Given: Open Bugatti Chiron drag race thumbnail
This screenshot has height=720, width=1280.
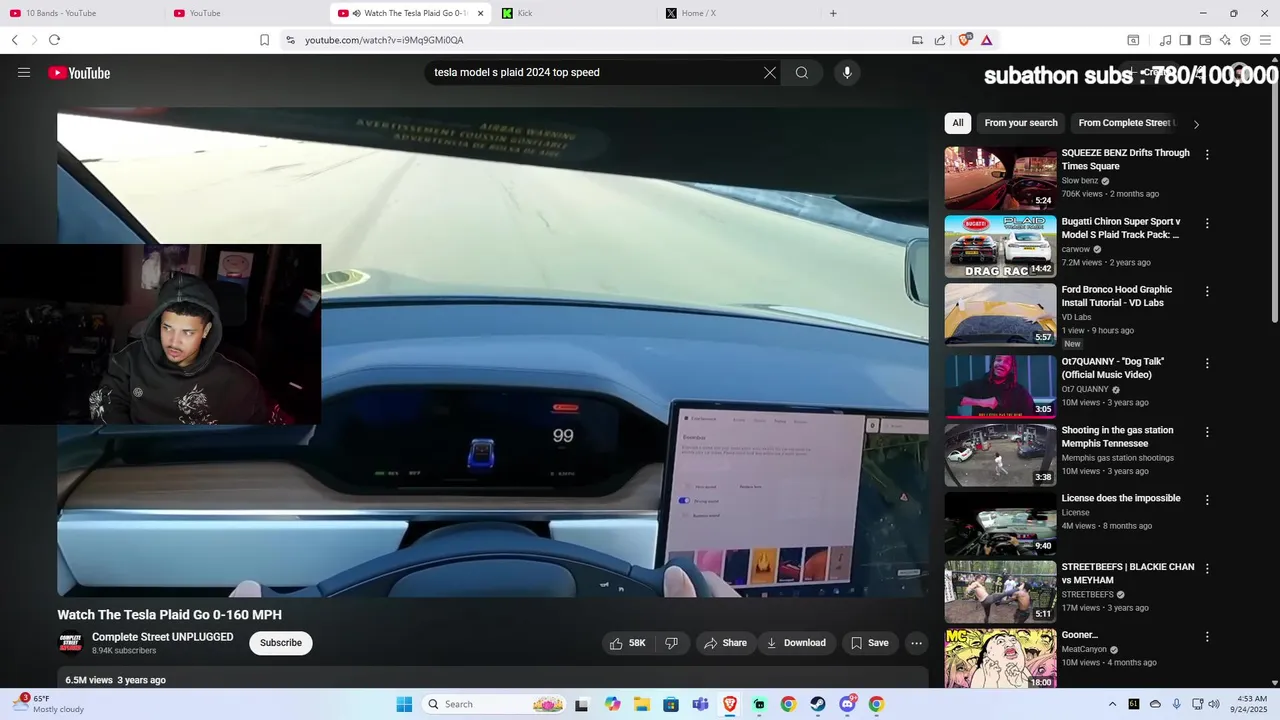Looking at the screenshot, I should pyautogui.click(x=1000, y=246).
